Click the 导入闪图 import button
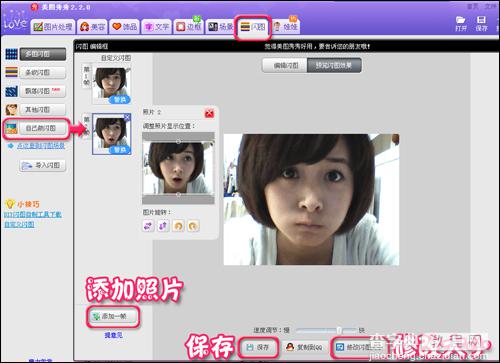 [x=43, y=165]
